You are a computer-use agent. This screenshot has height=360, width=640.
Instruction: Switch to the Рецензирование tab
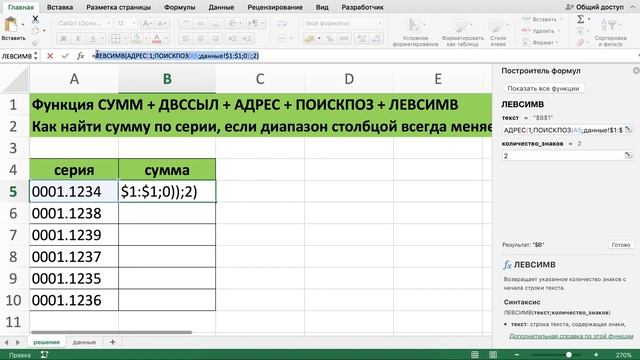coord(275,7)
